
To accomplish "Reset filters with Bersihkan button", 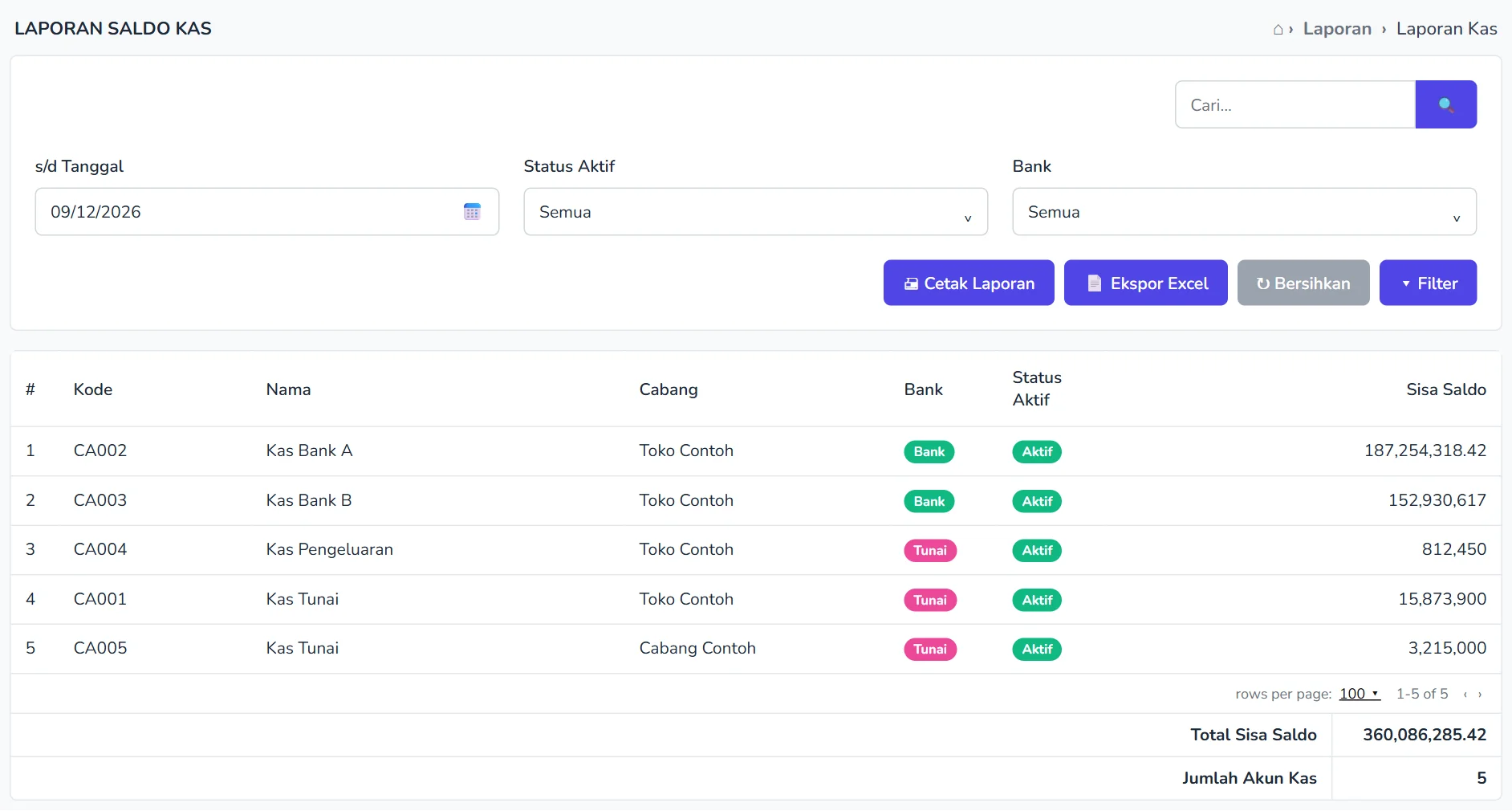I will click(x=1303, y=283).
